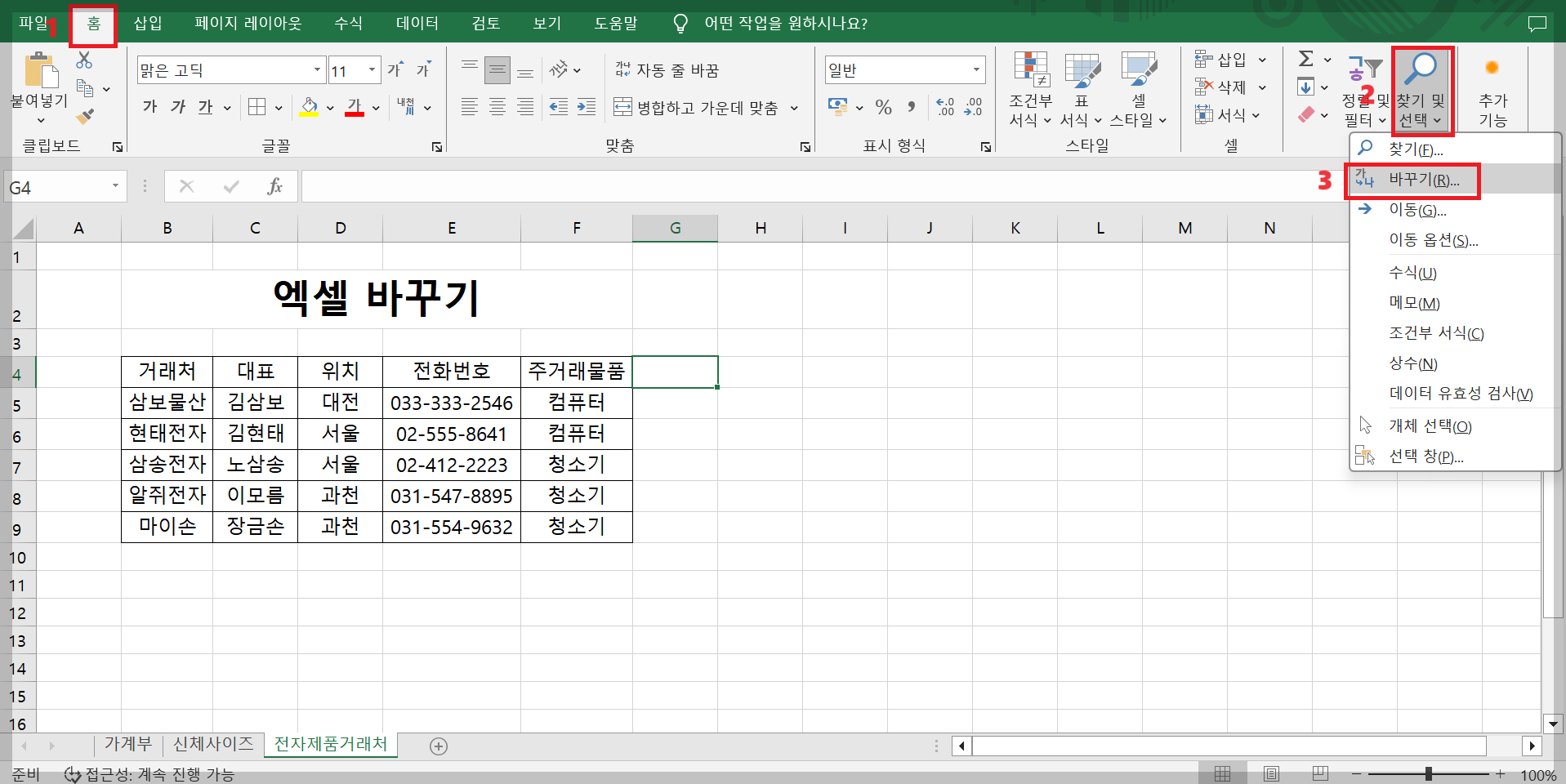Click the Format Painter brush icon
This screenshot has height=784, width=1566.
pos(84,117)
